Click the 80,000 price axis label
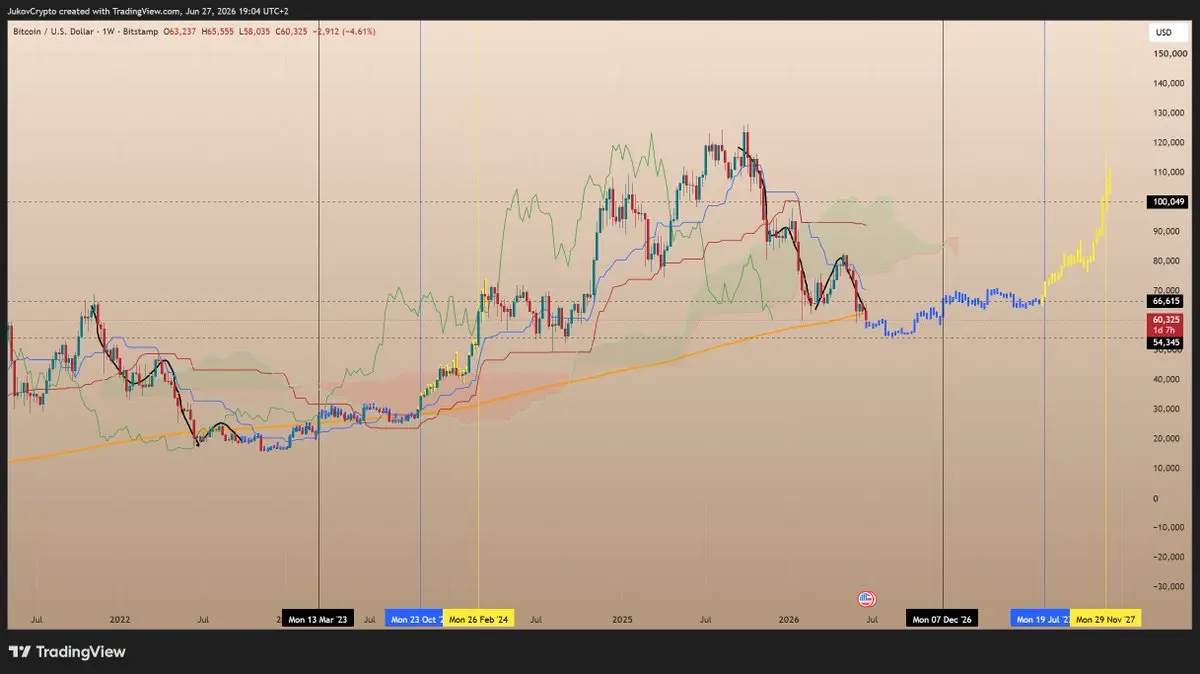 [1168, 261]
